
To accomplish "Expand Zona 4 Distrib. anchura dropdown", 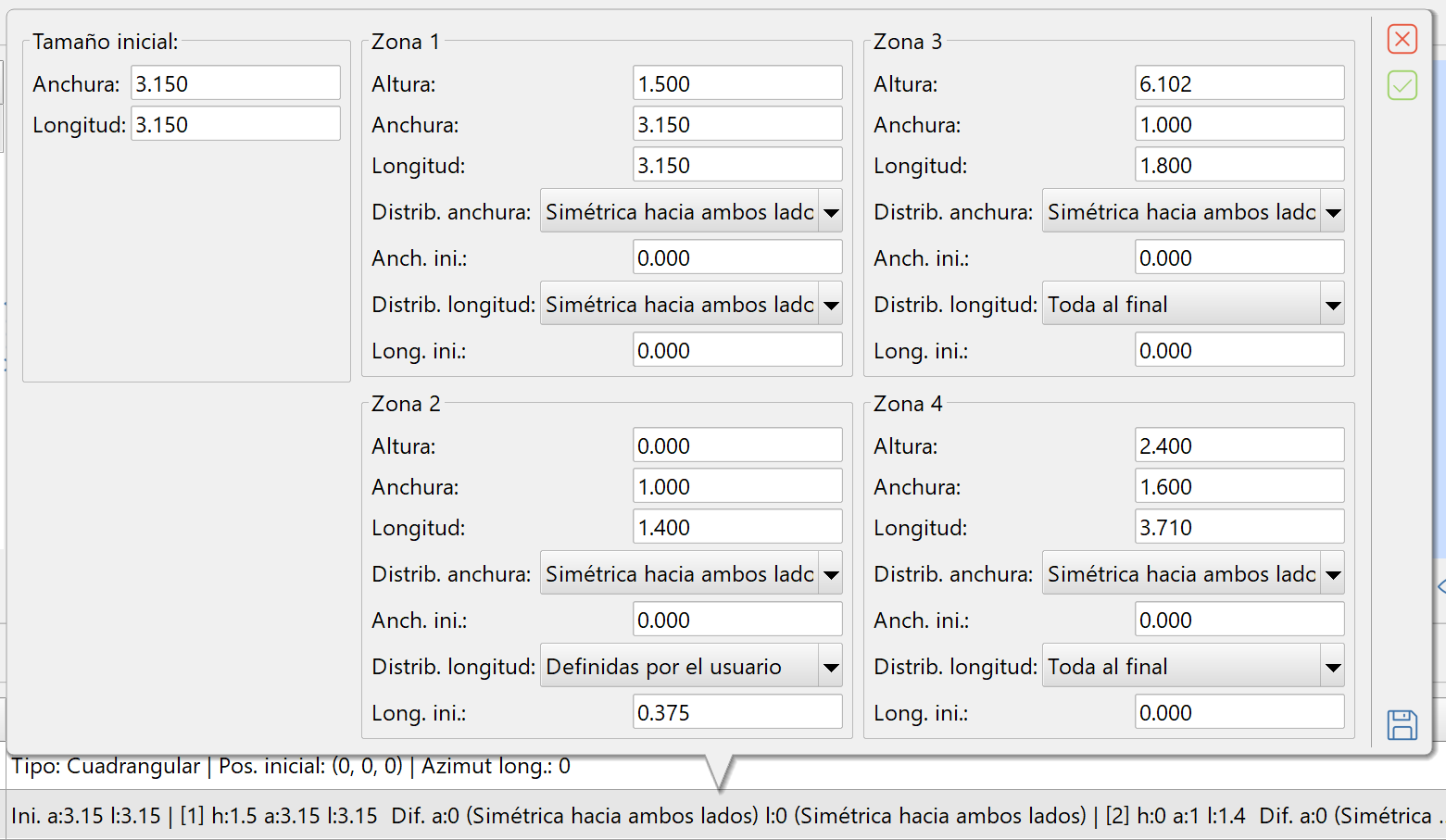I will tap(1193, 574).
